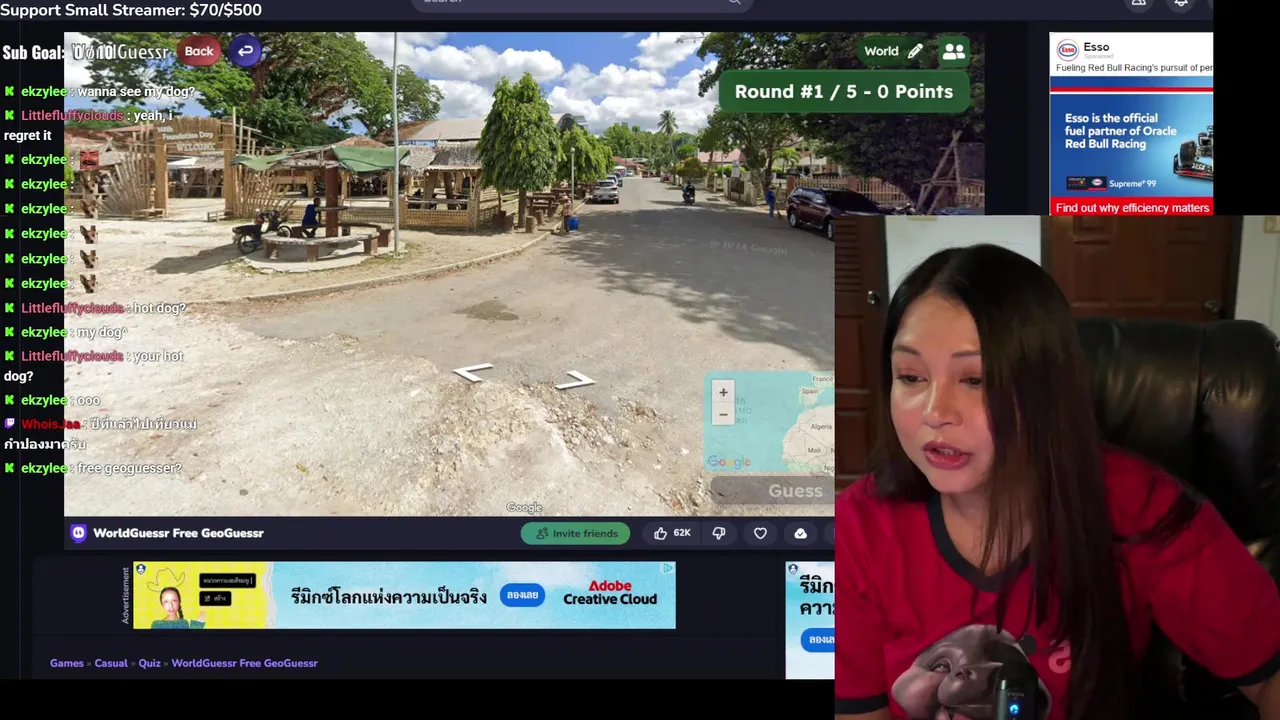
Task: Click the Esso logo in the ad
Action: pos(1068,49)
